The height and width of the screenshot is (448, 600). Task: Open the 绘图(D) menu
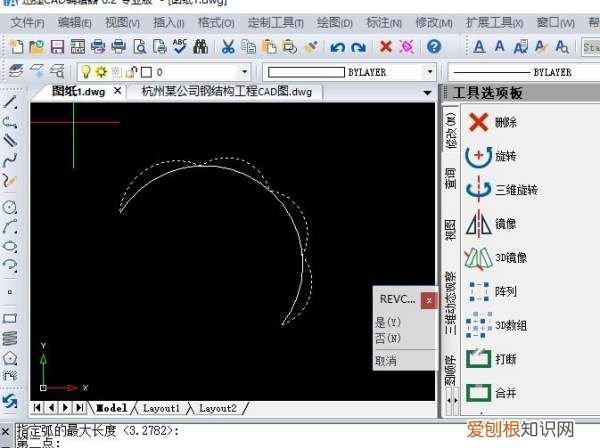(335, 23)
